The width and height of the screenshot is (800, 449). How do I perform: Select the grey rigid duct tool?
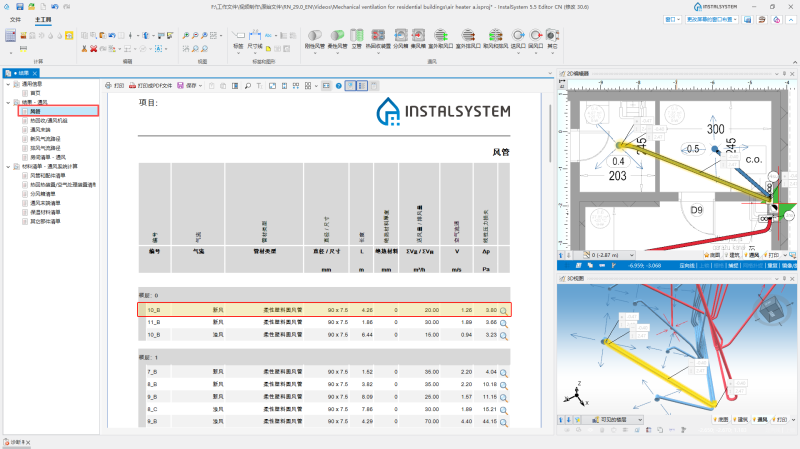(x=315, y=39)
